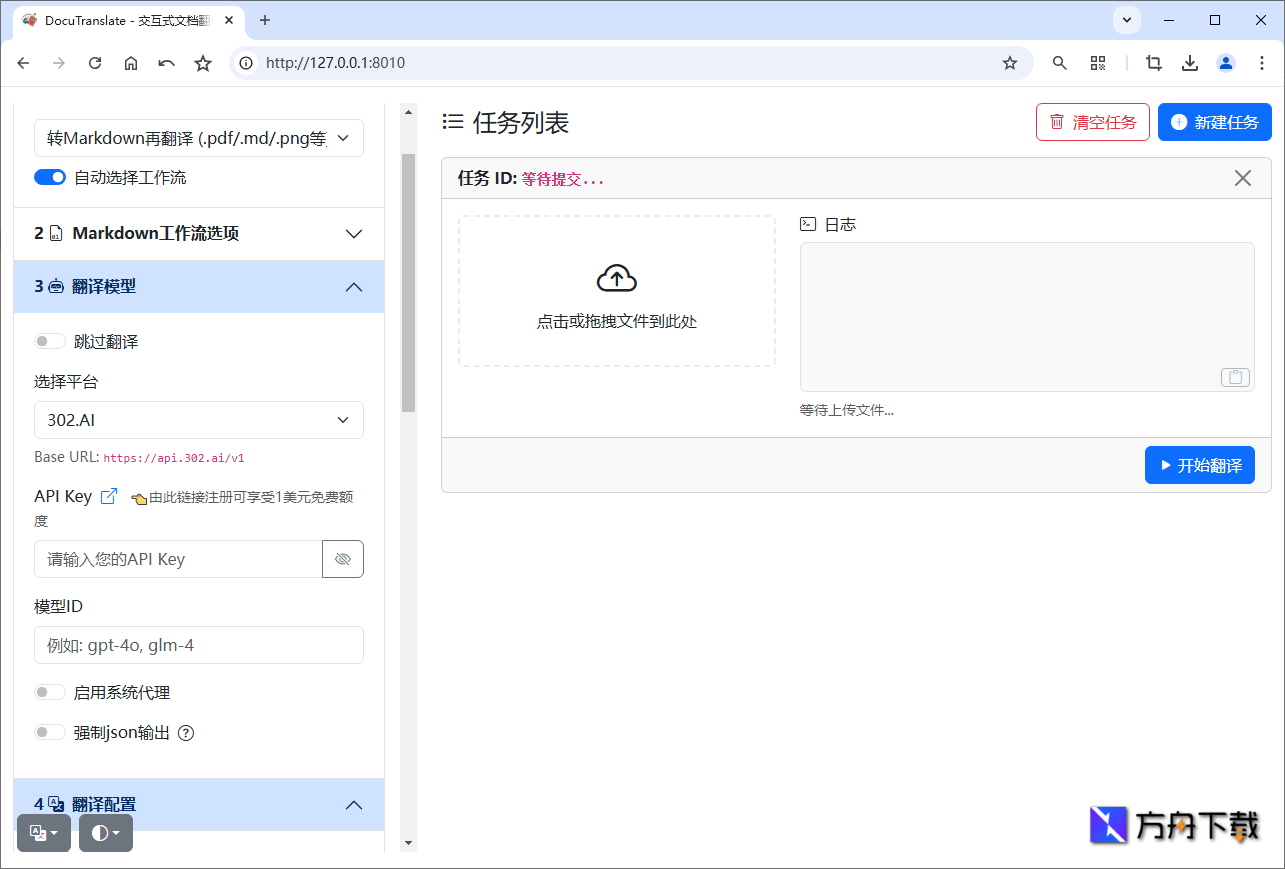Click the terminal icon next to 日志
Viewport: 1285px width, 869px height.
tap(808, 224)
